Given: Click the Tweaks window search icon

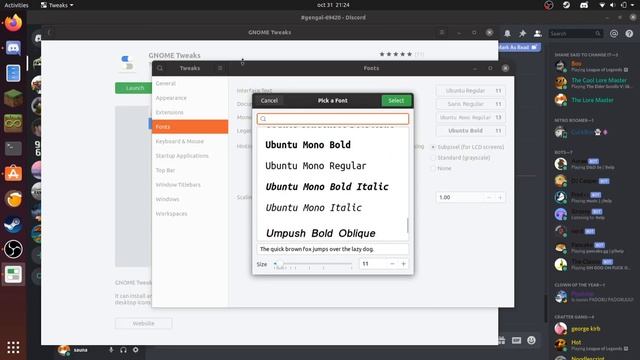Looking at the screenshot, I should (160, 68).
